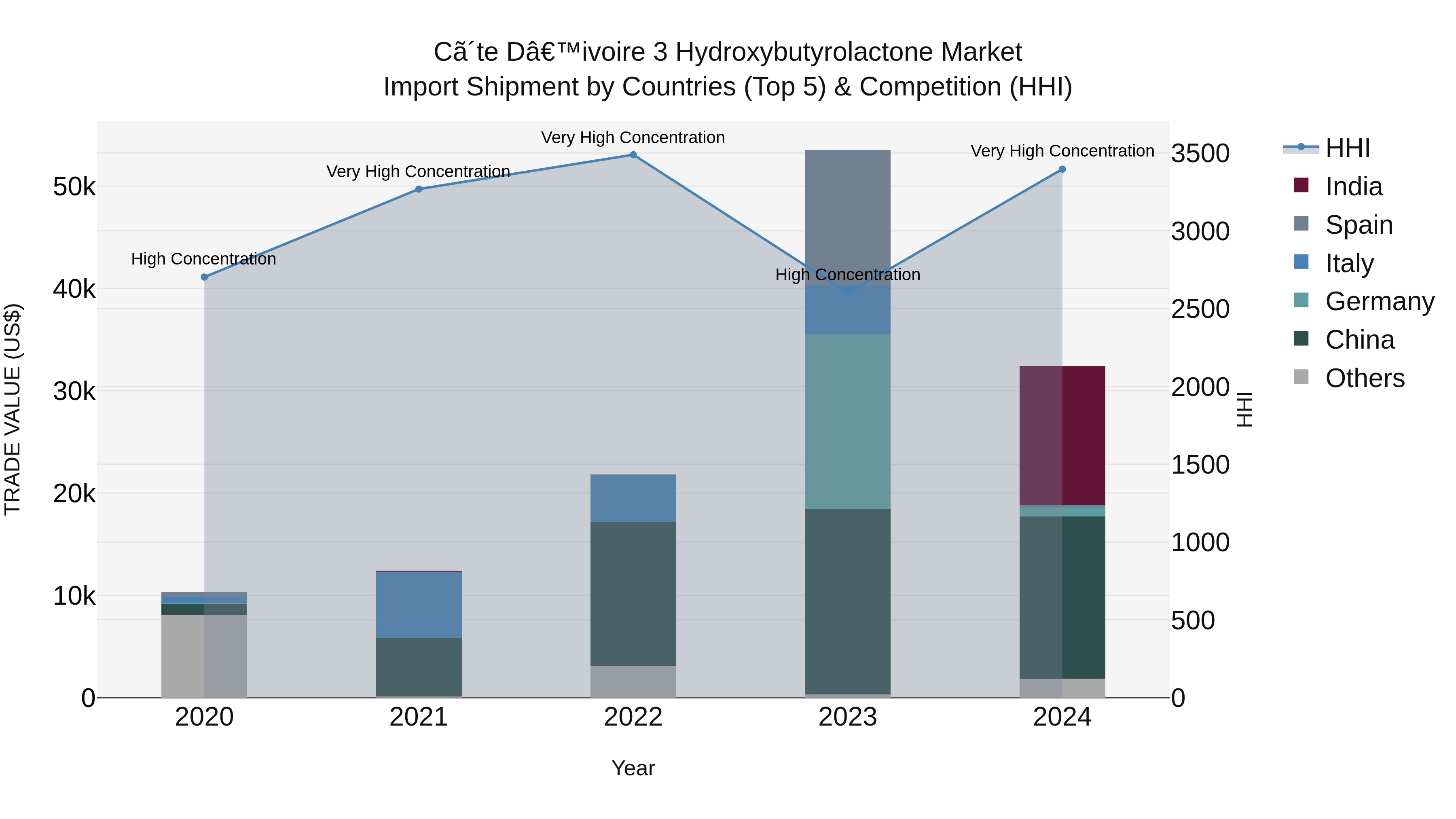Click the 3000 HHI axis tick label
This screenshot has height=819, width=1456.
(x=1200, y=231)
